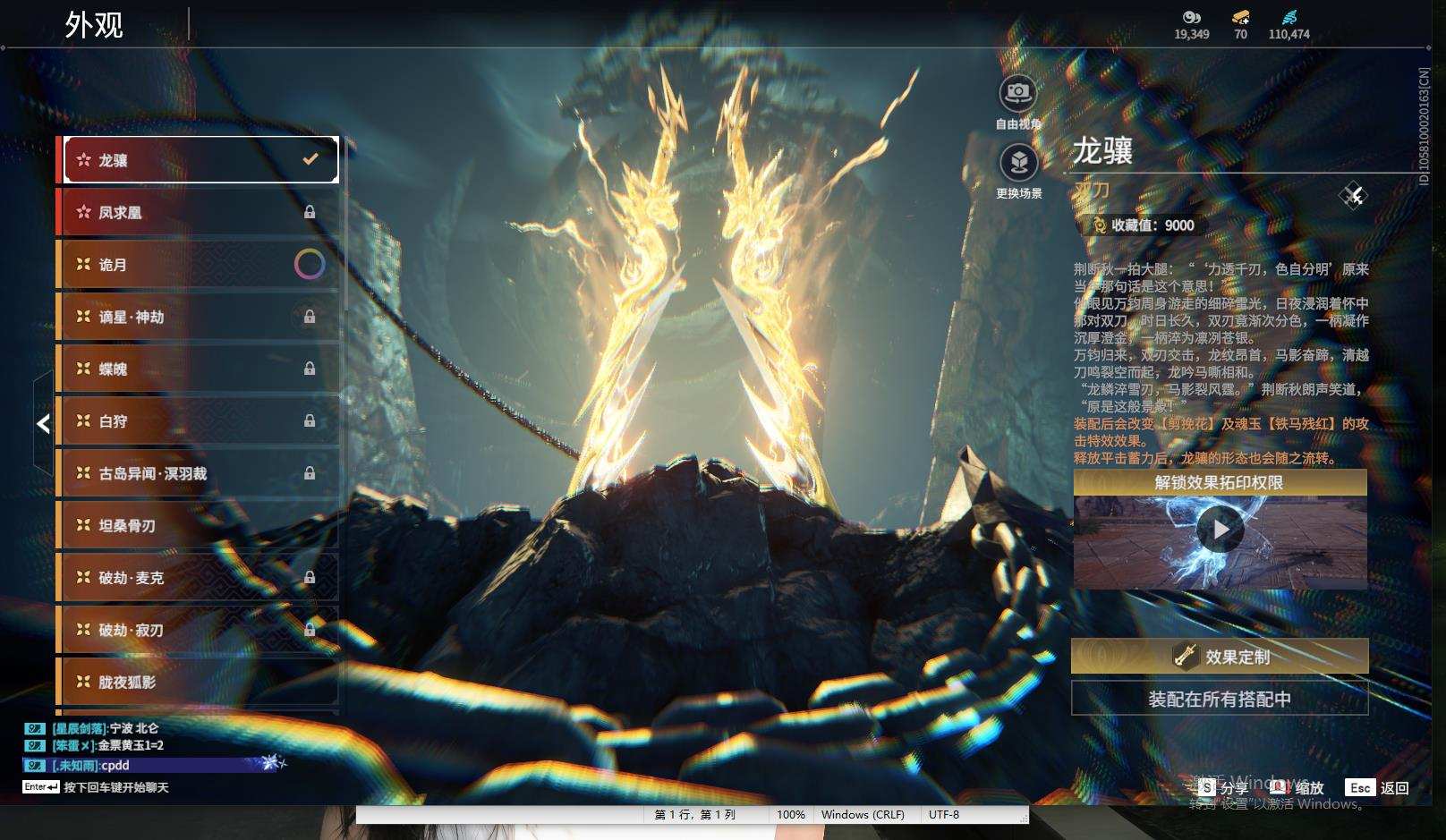This screenshot has height=840, width=1446.
Task: Click the chat channel icon beside 星辰剑落
Action: click(34, 728)
